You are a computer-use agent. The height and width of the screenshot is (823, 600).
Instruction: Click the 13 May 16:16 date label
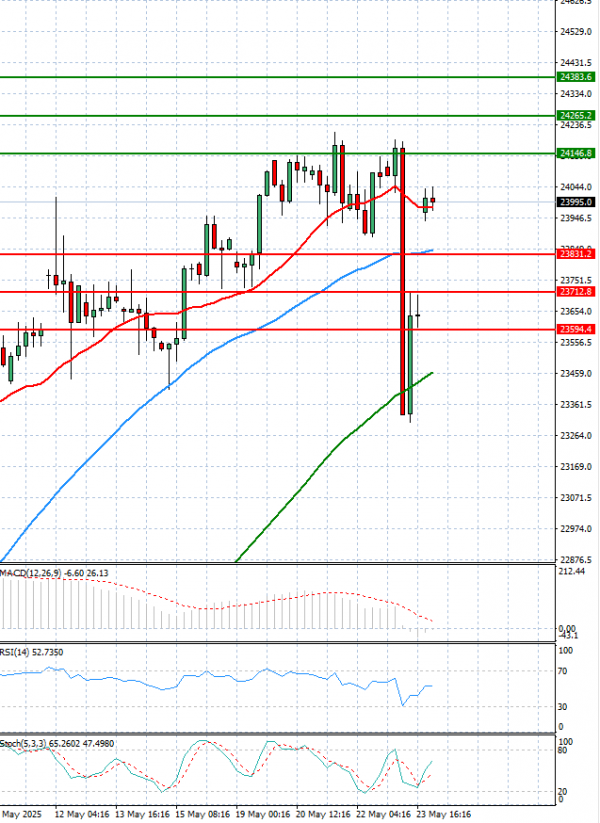click(142, 815)
